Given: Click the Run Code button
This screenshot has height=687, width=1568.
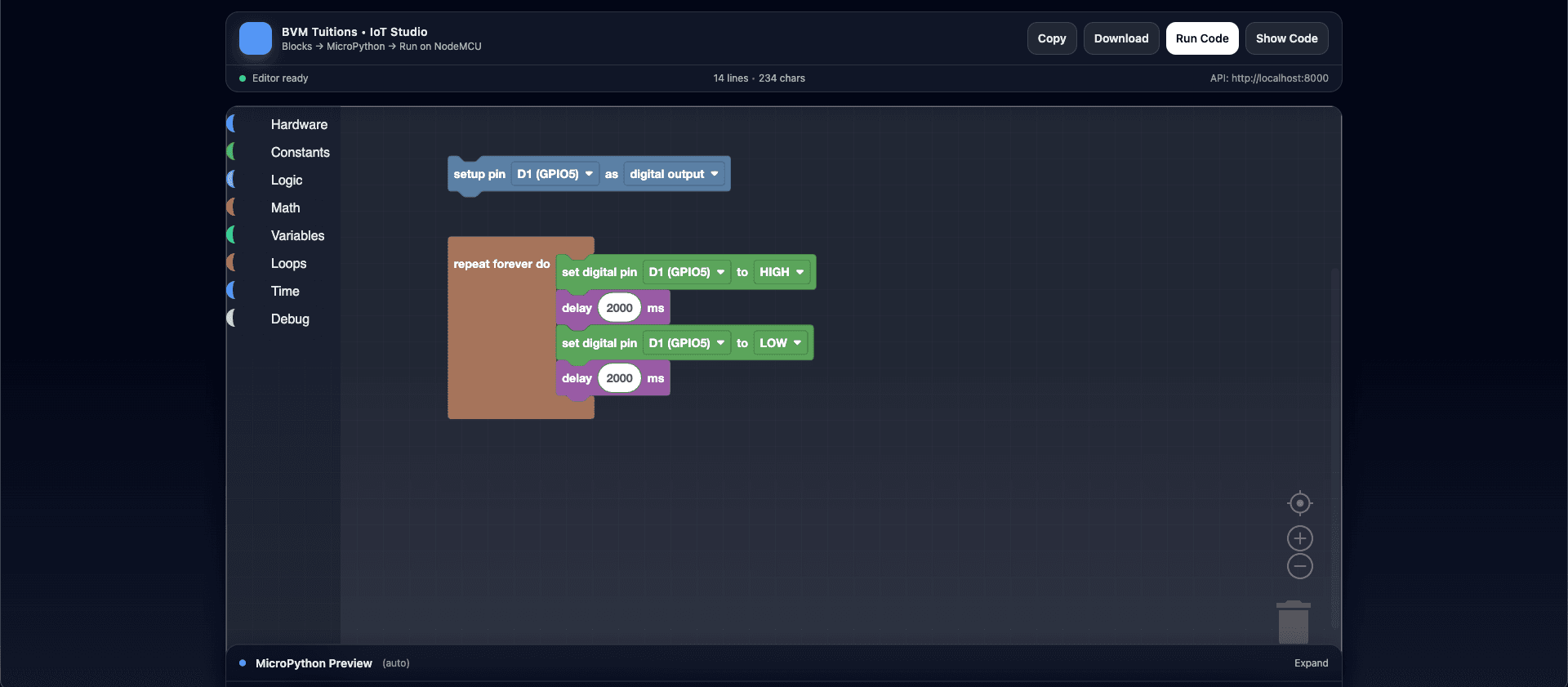Looking at the screenshot, I should click(1202, 38).
